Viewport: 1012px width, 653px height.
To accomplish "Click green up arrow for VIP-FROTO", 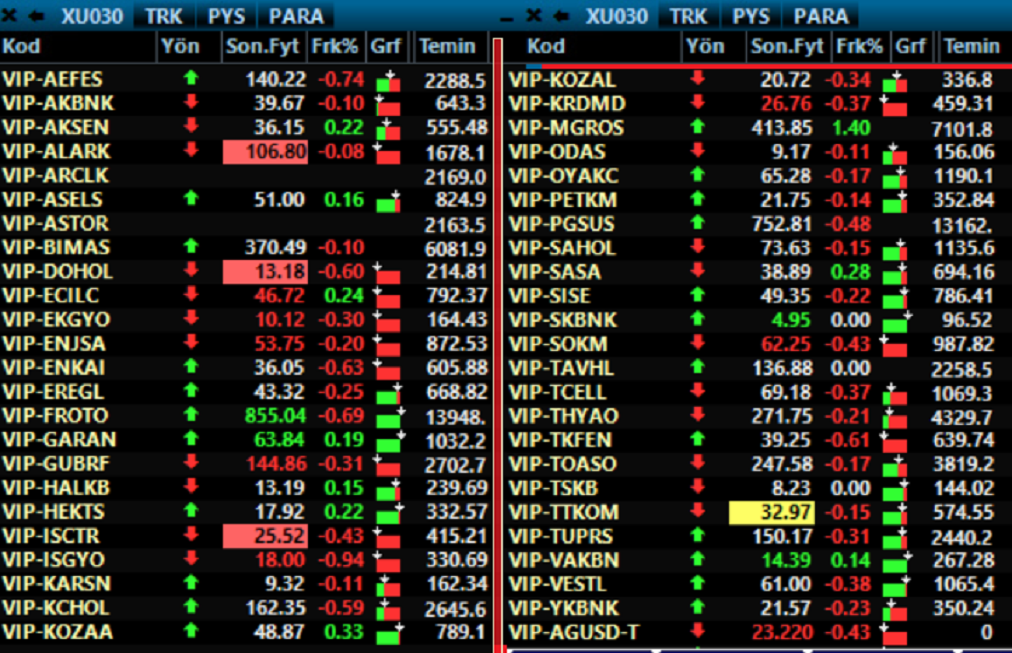I will [190, 415].
